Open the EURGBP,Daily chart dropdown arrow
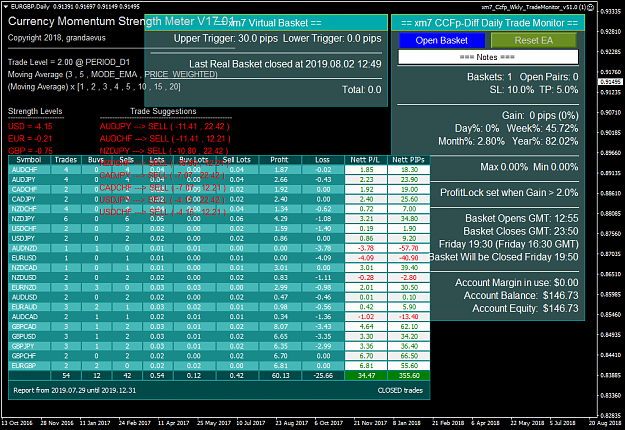 tap(6, 7)
